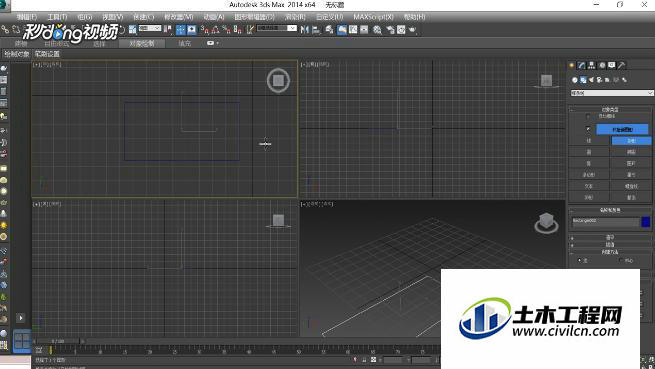Select the Systems category icon

click(x=624, y=79)
